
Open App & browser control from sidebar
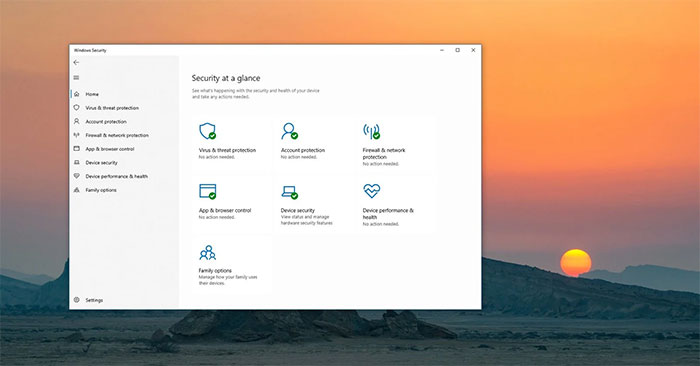pyautogui.click(x=110, y=149)
